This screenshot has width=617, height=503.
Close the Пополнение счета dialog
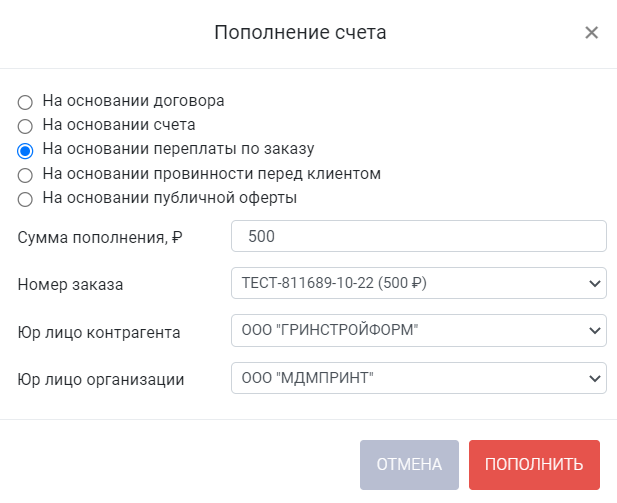click(591, 32)
